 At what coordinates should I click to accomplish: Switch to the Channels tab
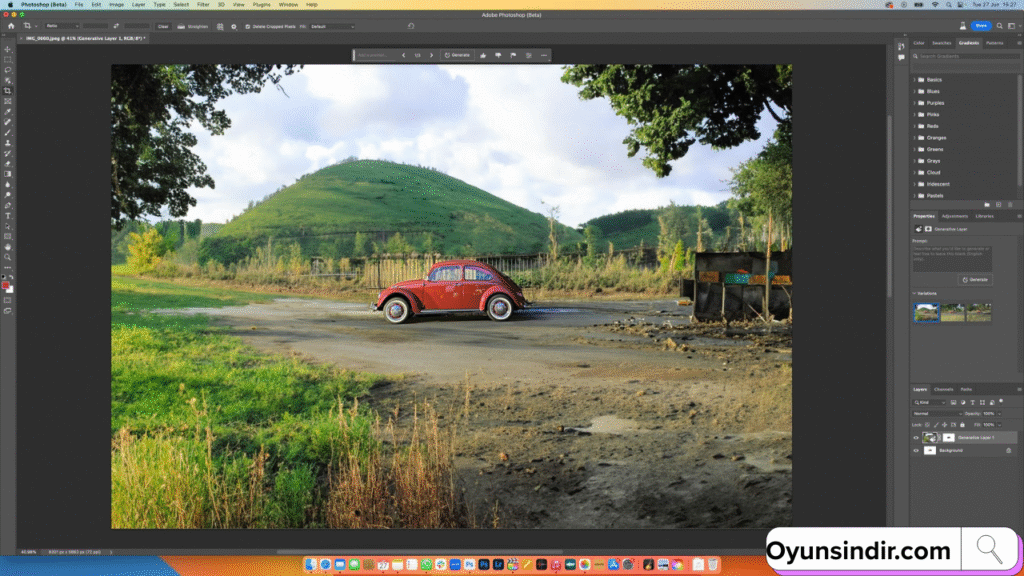pos(944,389)
